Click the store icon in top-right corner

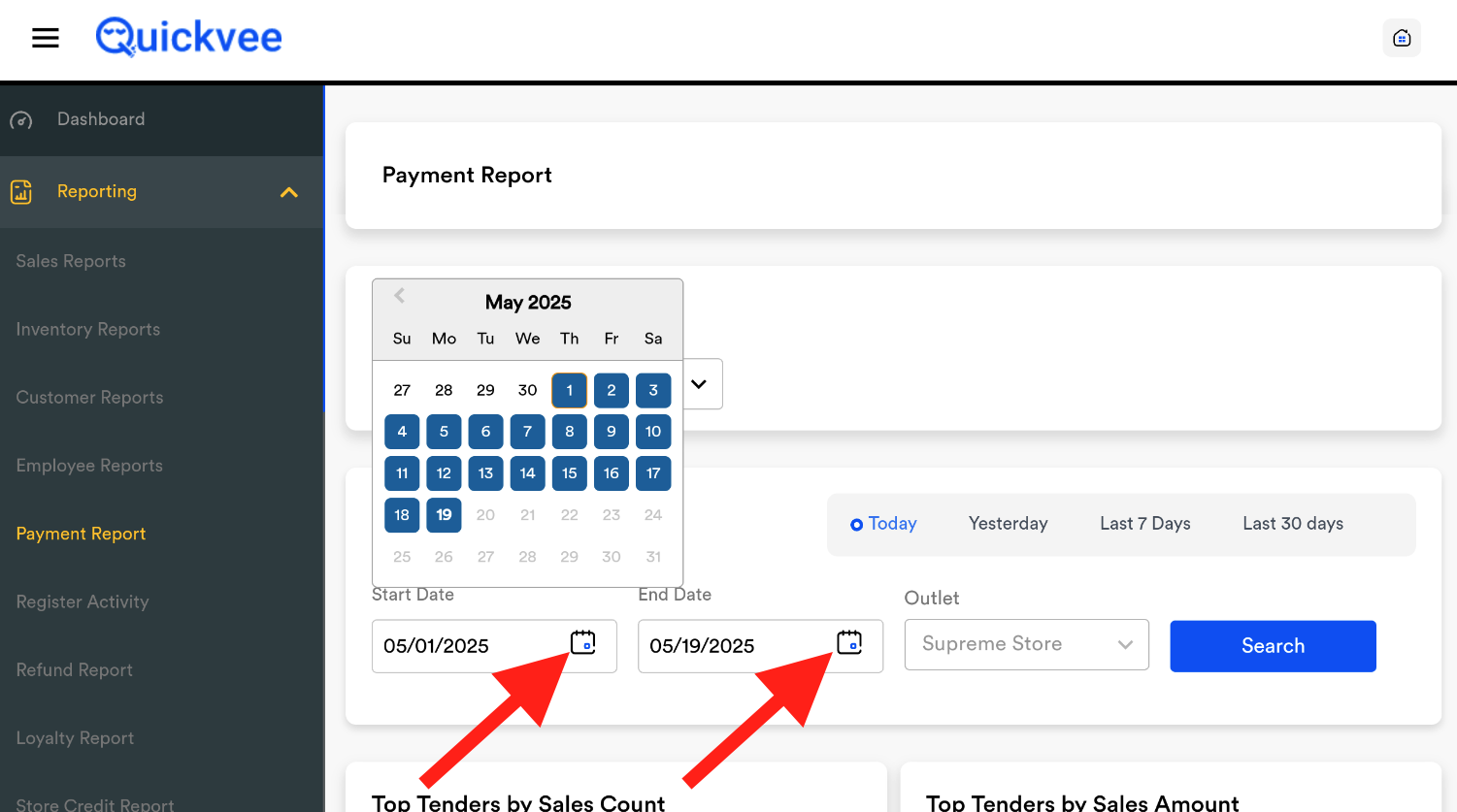click(1401, 38)
